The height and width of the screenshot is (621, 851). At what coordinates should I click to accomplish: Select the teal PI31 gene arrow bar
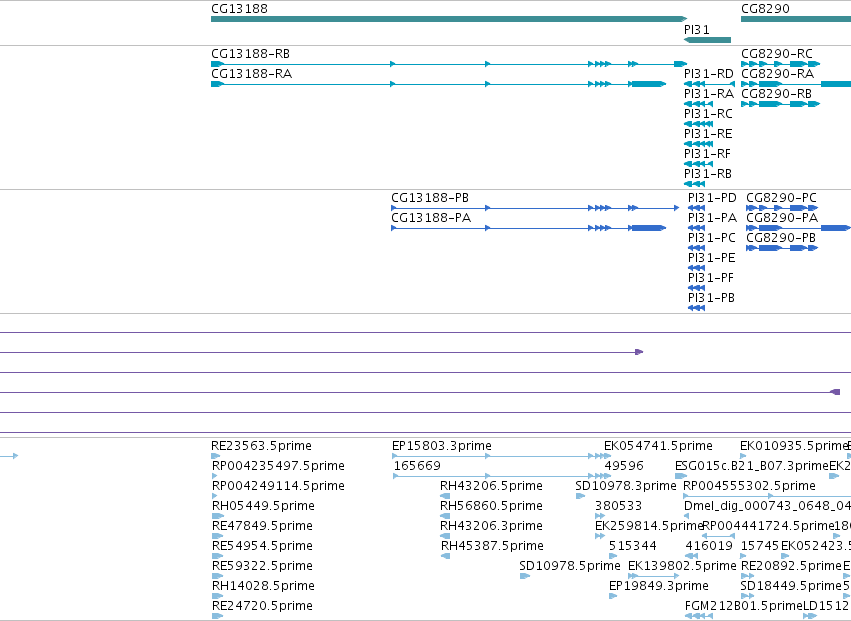[x=707, y=40]
